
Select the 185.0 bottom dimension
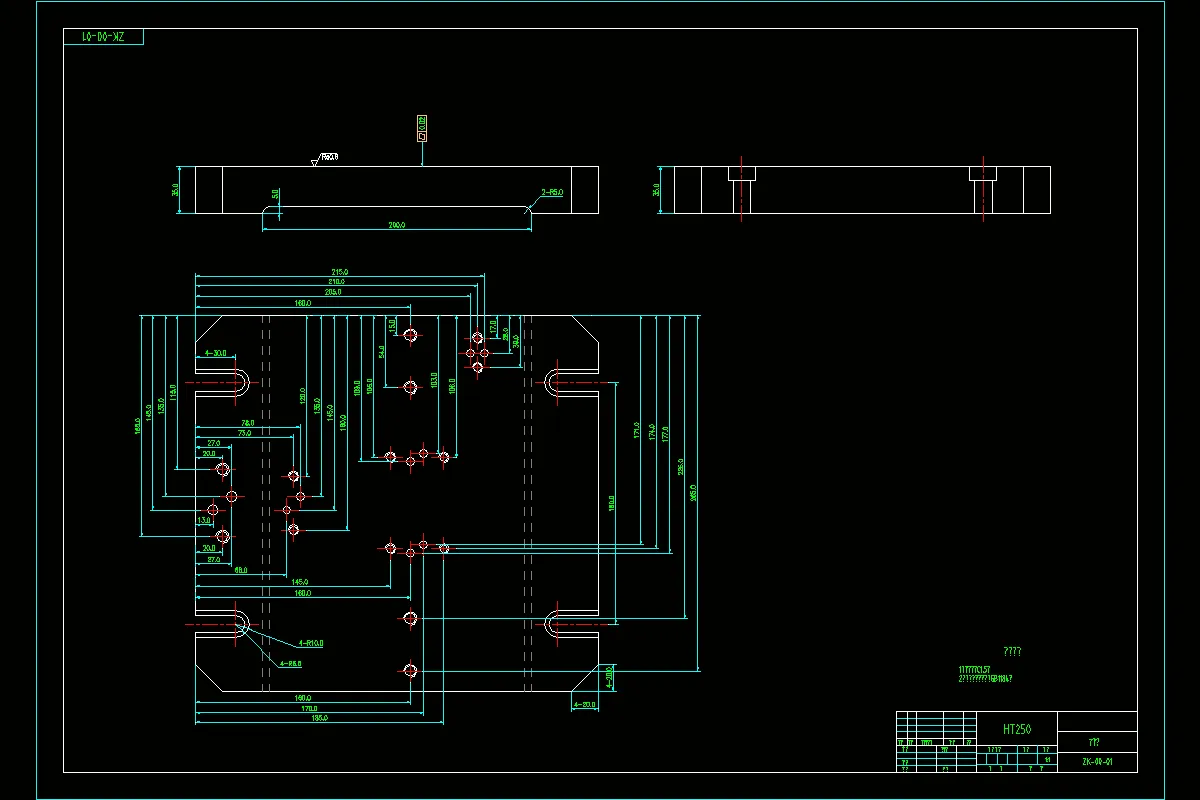point(319,718)
